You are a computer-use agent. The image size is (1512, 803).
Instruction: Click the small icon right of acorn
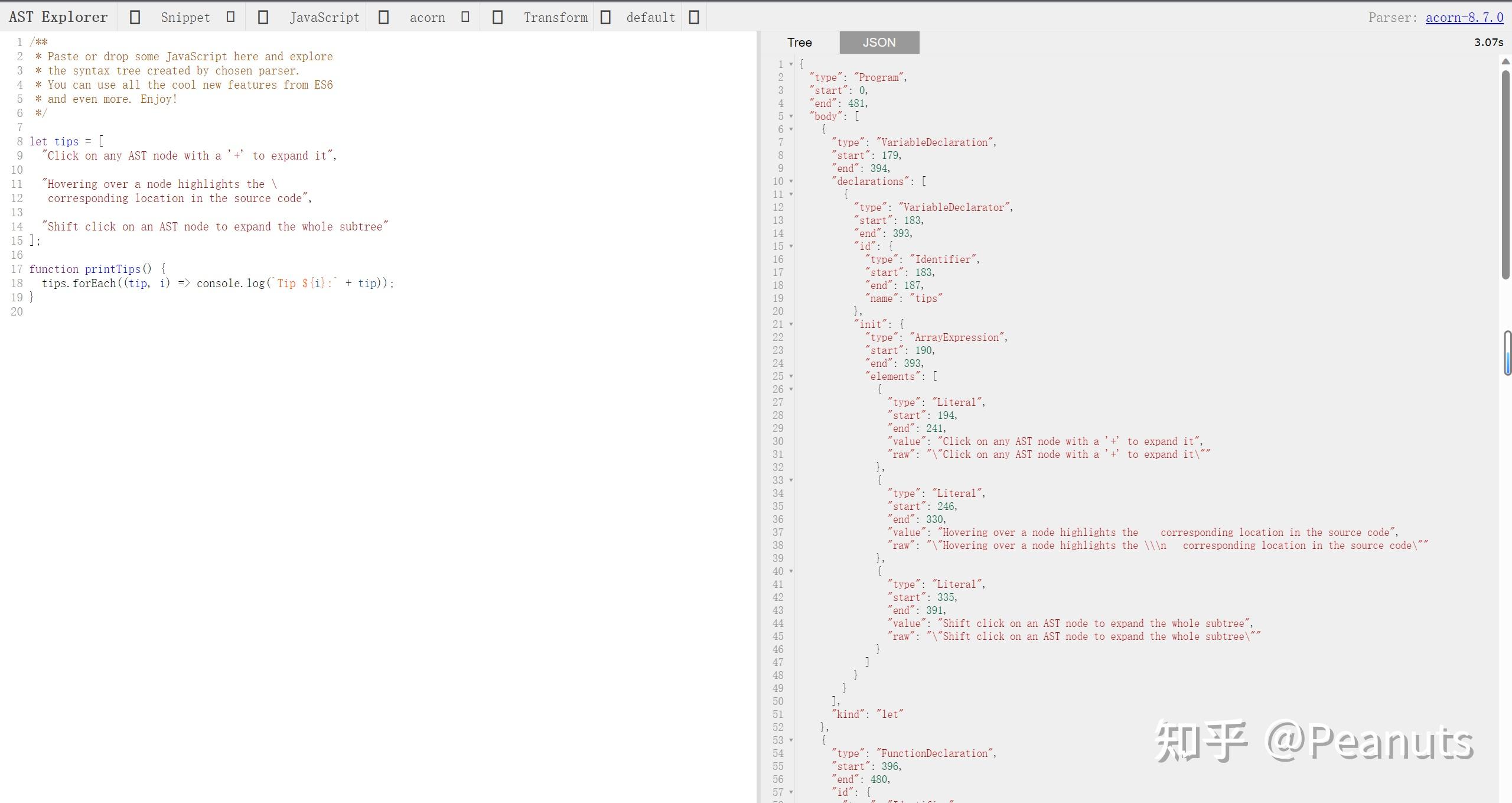(465, 17)
